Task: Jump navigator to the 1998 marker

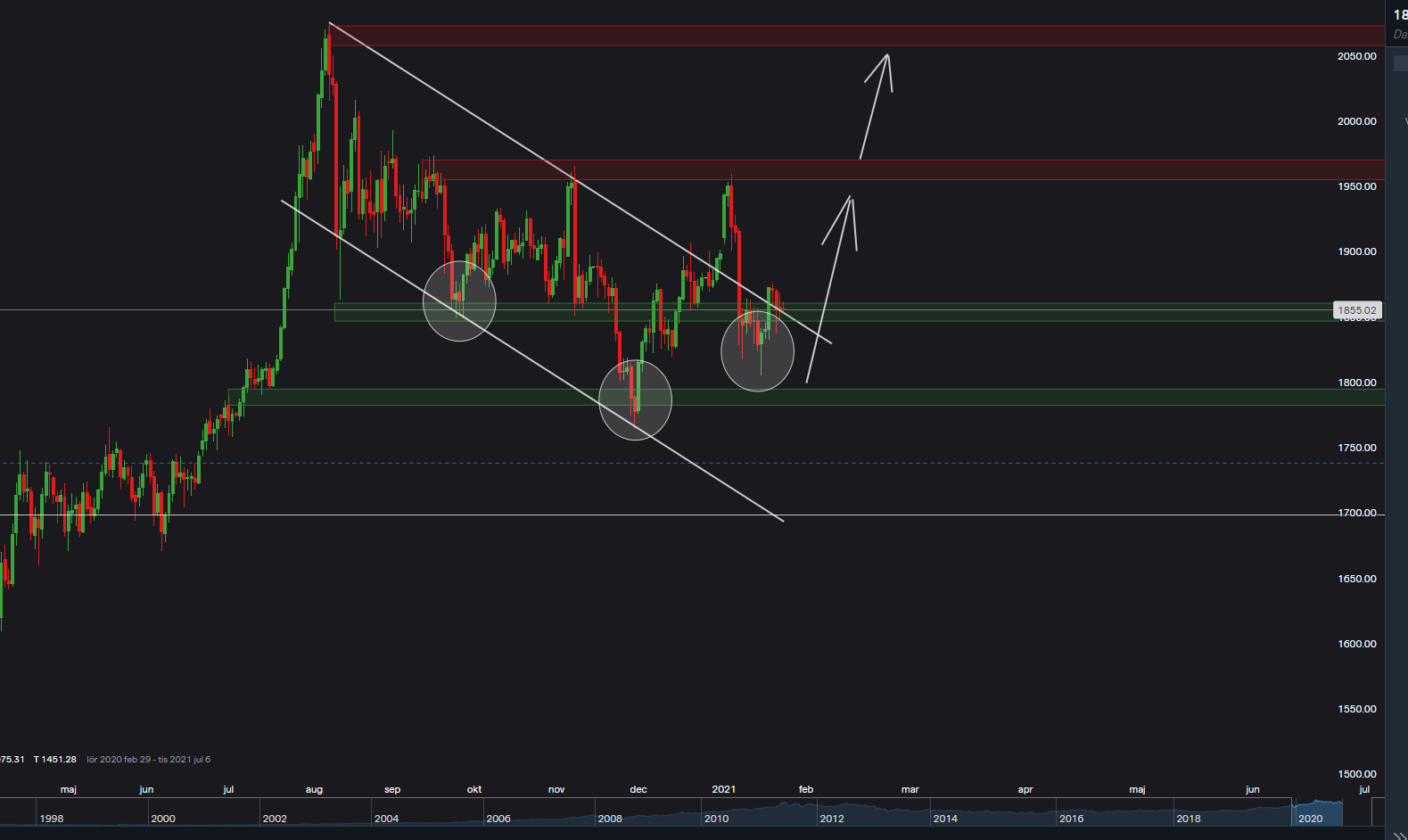Action: 52,819
